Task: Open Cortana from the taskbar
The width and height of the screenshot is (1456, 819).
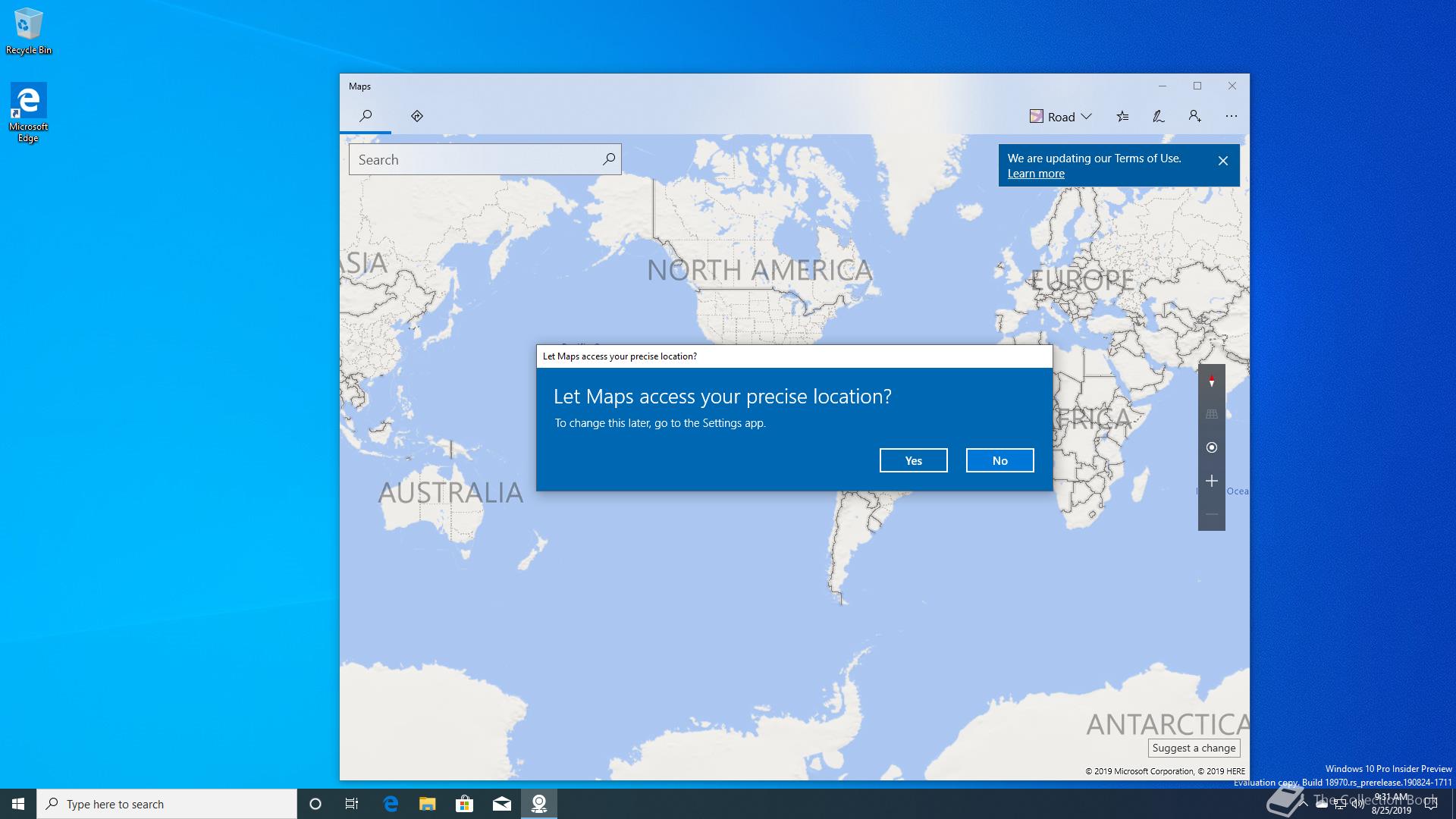Action: coord(315,804)
